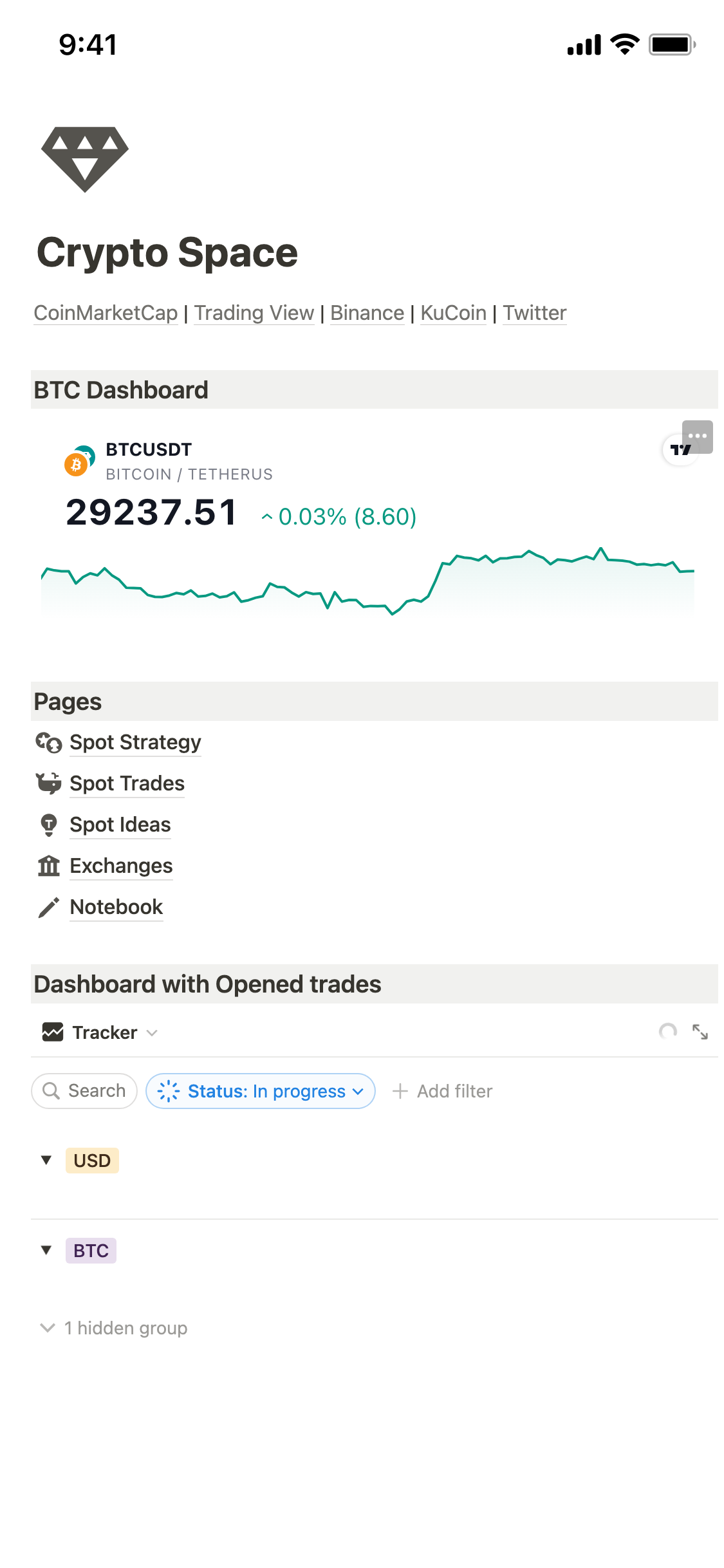
Task: Expand the Tracker database to full page
Action: (700, 1032)
